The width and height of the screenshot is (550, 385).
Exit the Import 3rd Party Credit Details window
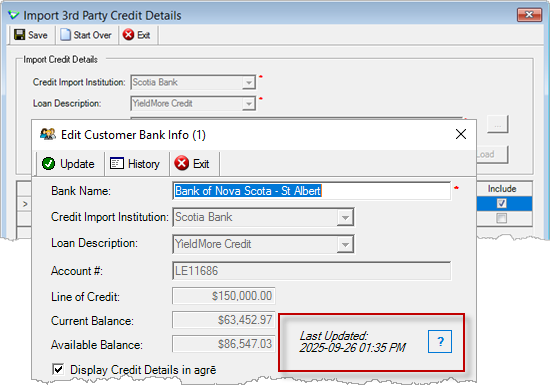point(136,35)
